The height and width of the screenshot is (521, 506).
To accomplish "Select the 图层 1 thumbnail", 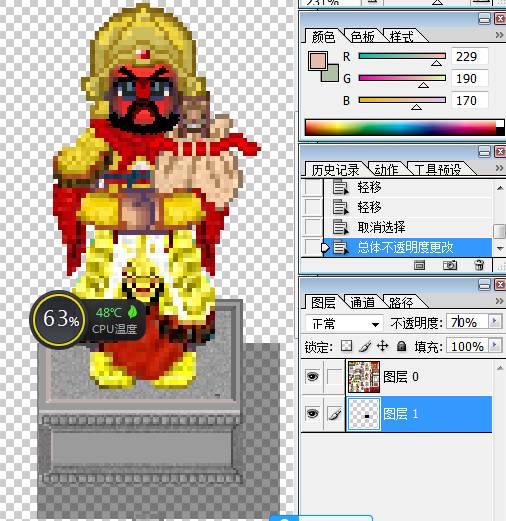I will coord(364,414).
